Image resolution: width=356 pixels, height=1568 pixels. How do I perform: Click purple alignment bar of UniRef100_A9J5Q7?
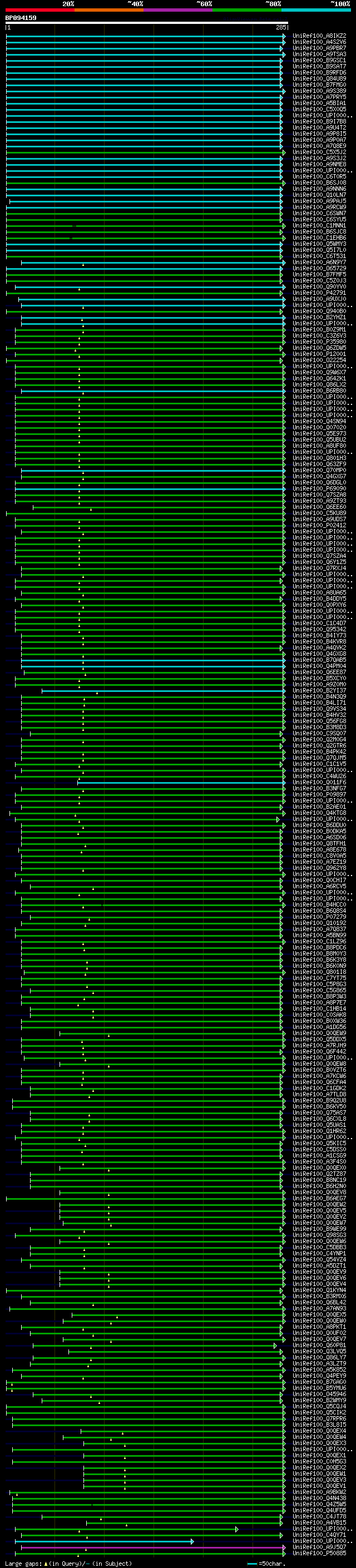[154, 1547]
